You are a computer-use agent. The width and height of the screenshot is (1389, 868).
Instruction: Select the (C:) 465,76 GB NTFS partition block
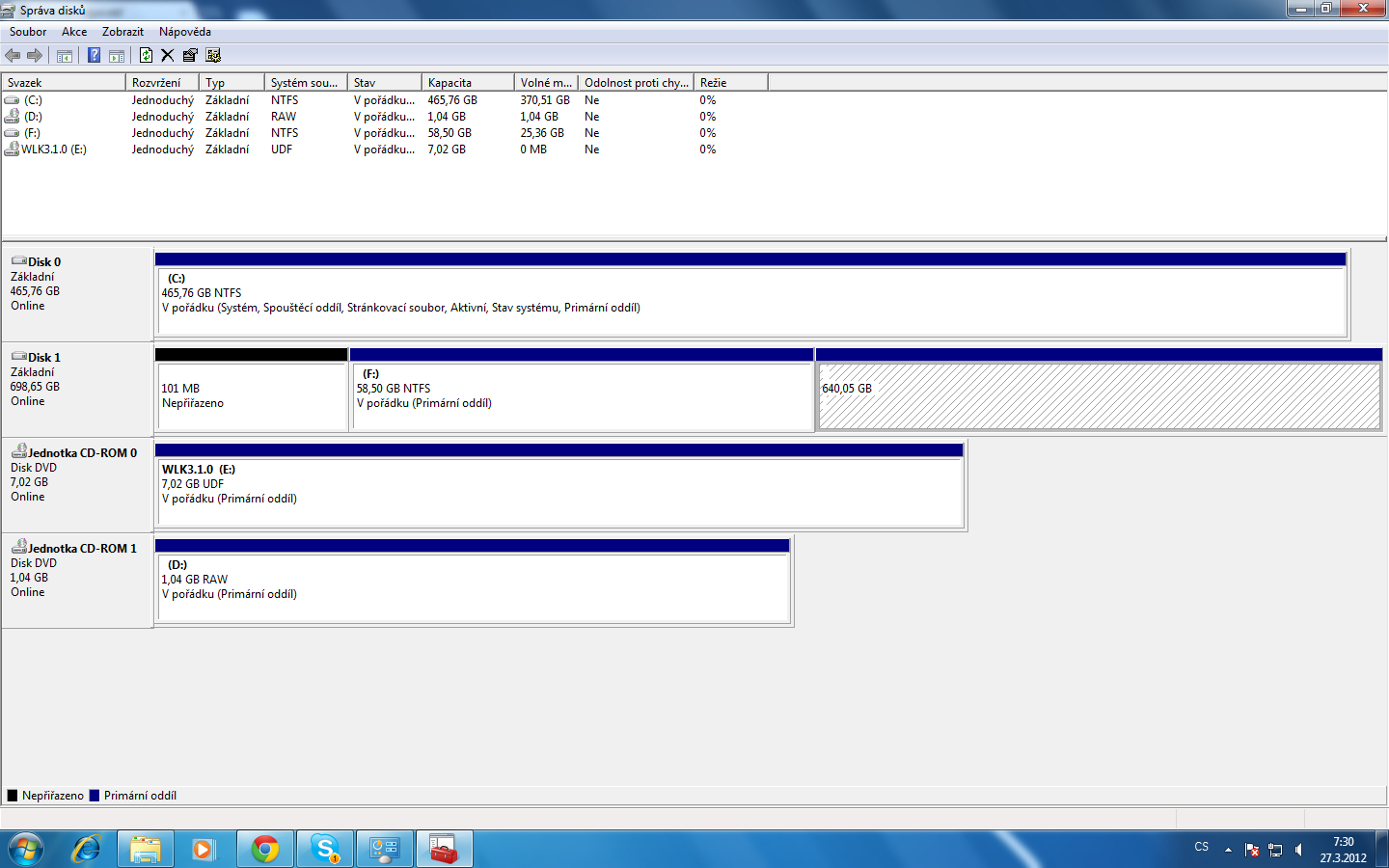coord(750,294)
